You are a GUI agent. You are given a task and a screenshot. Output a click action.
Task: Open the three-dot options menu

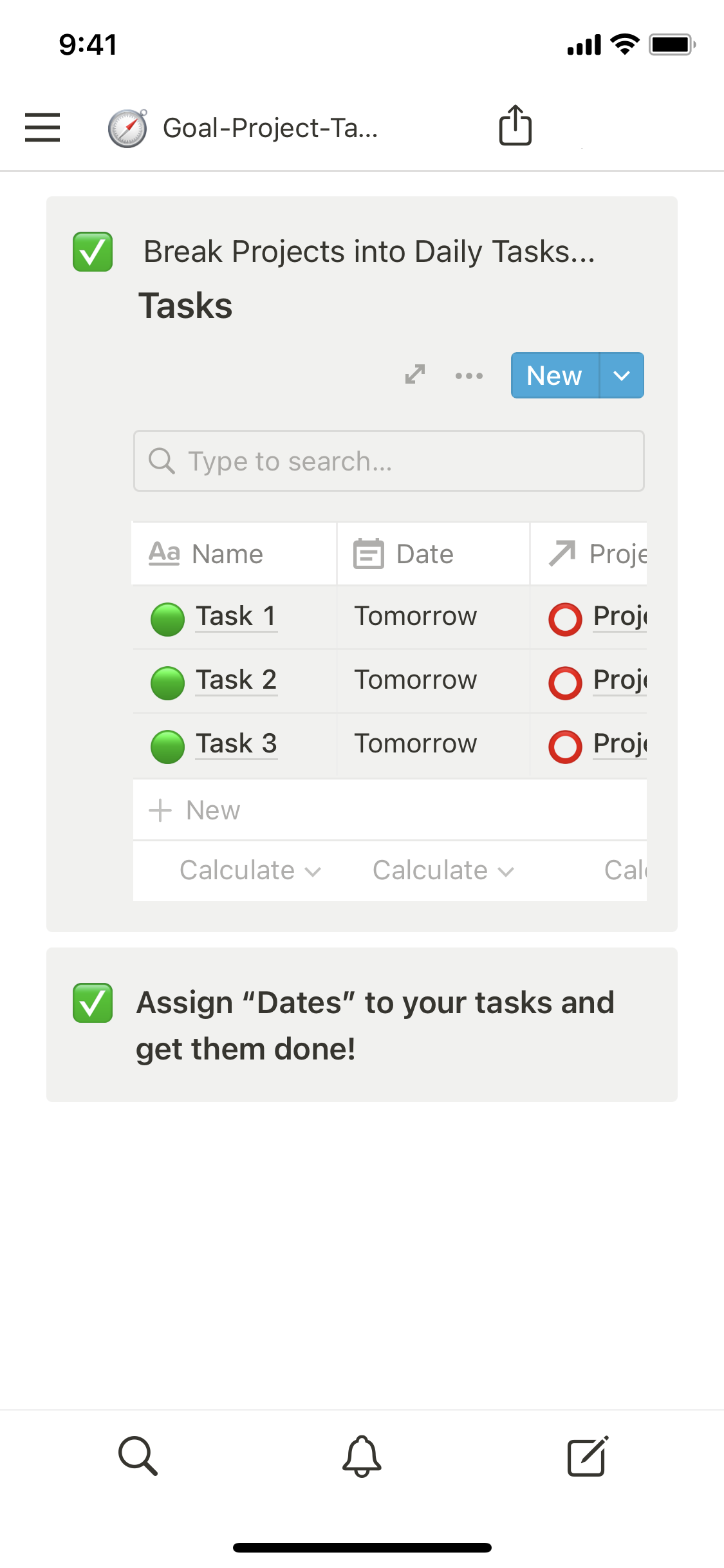coord(469,376)
